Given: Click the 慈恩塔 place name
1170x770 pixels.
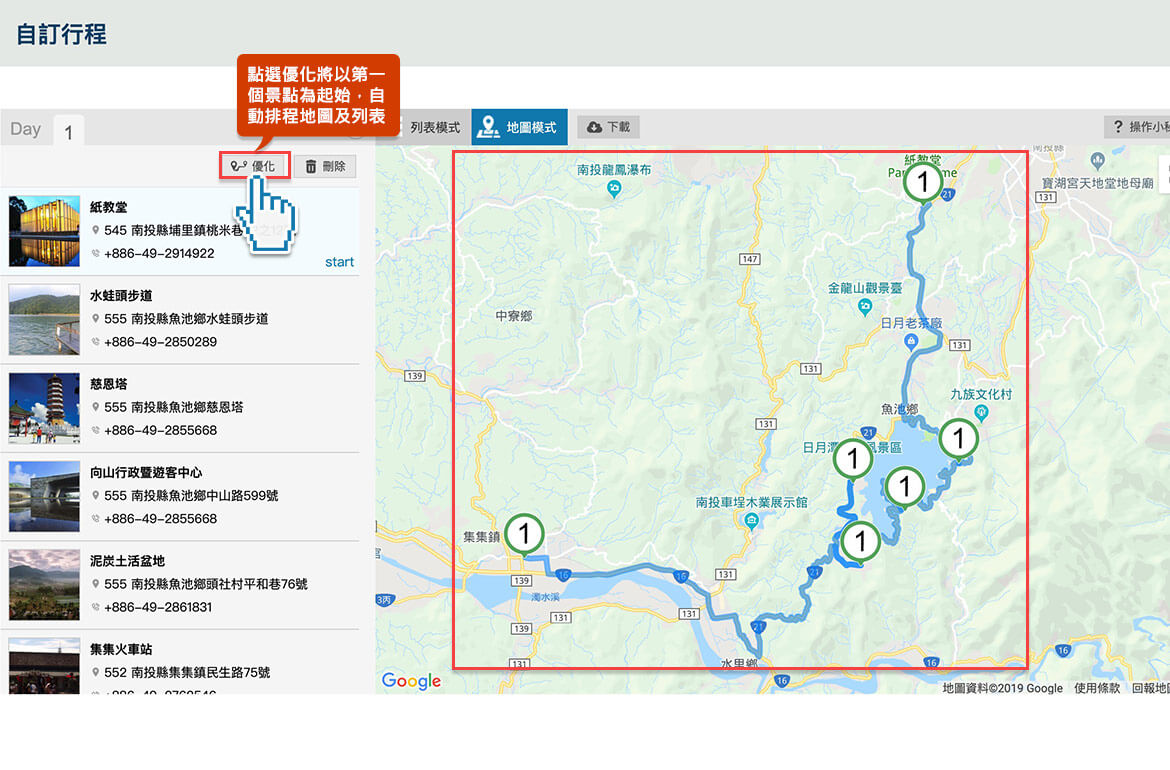Looking at the screenshot, I should 109,384.
